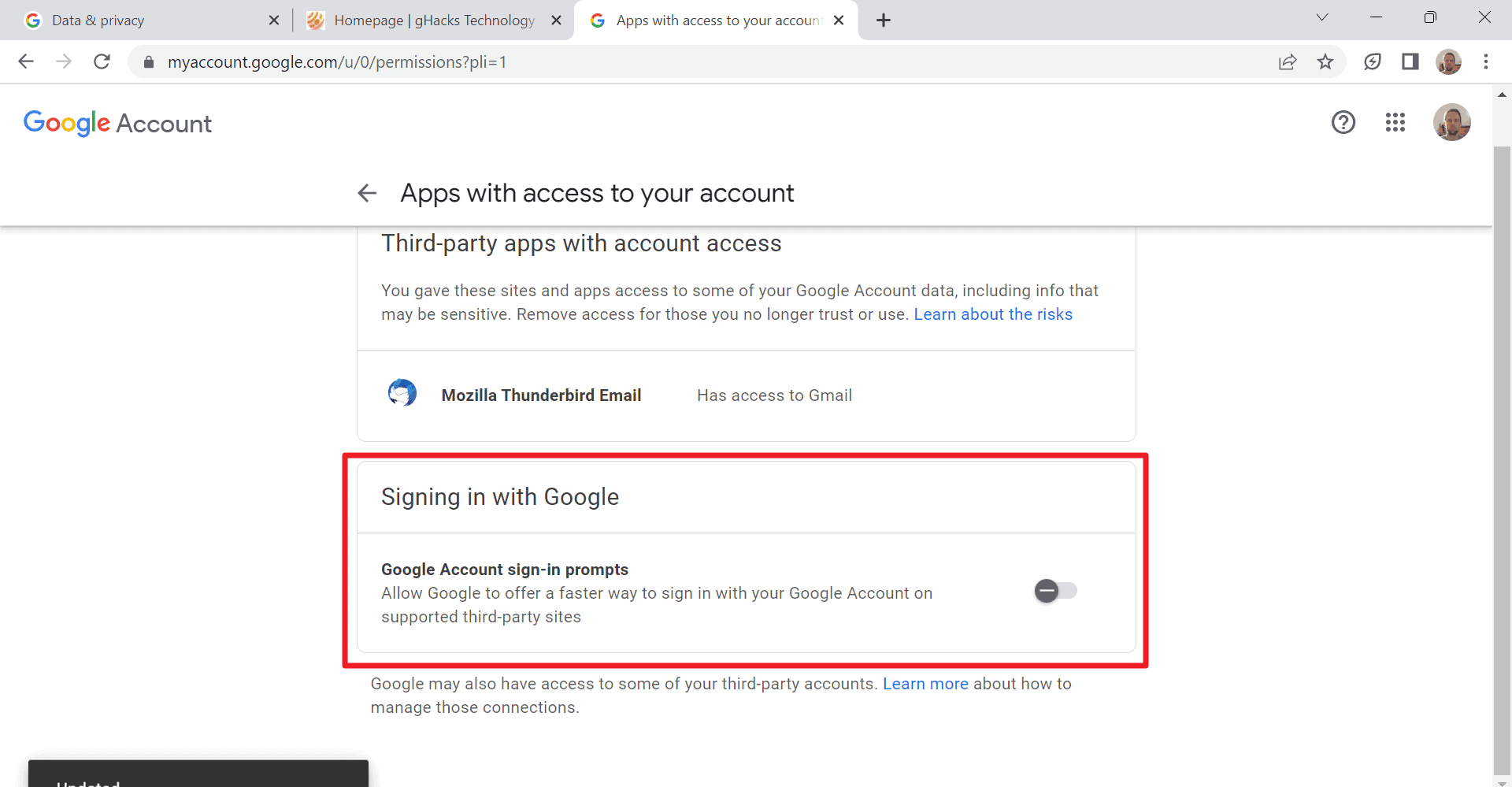
Task: Open the Learn about the risks link
Action: click(x=993, y=314)
